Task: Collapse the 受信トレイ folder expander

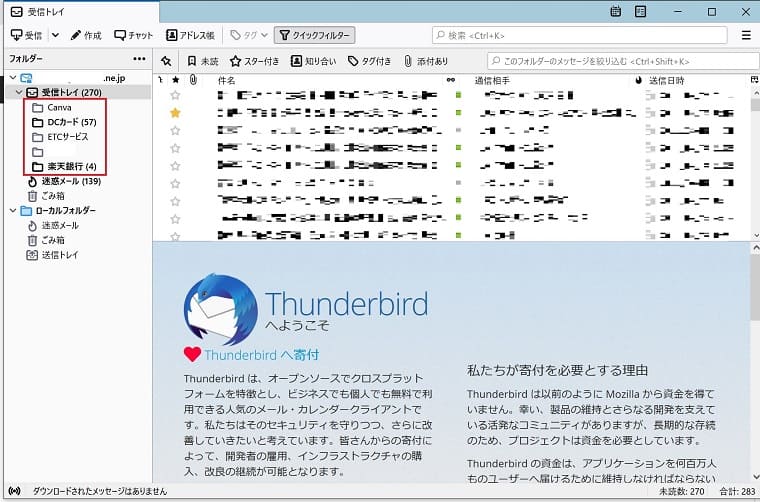Action: [x=19, y=92]
